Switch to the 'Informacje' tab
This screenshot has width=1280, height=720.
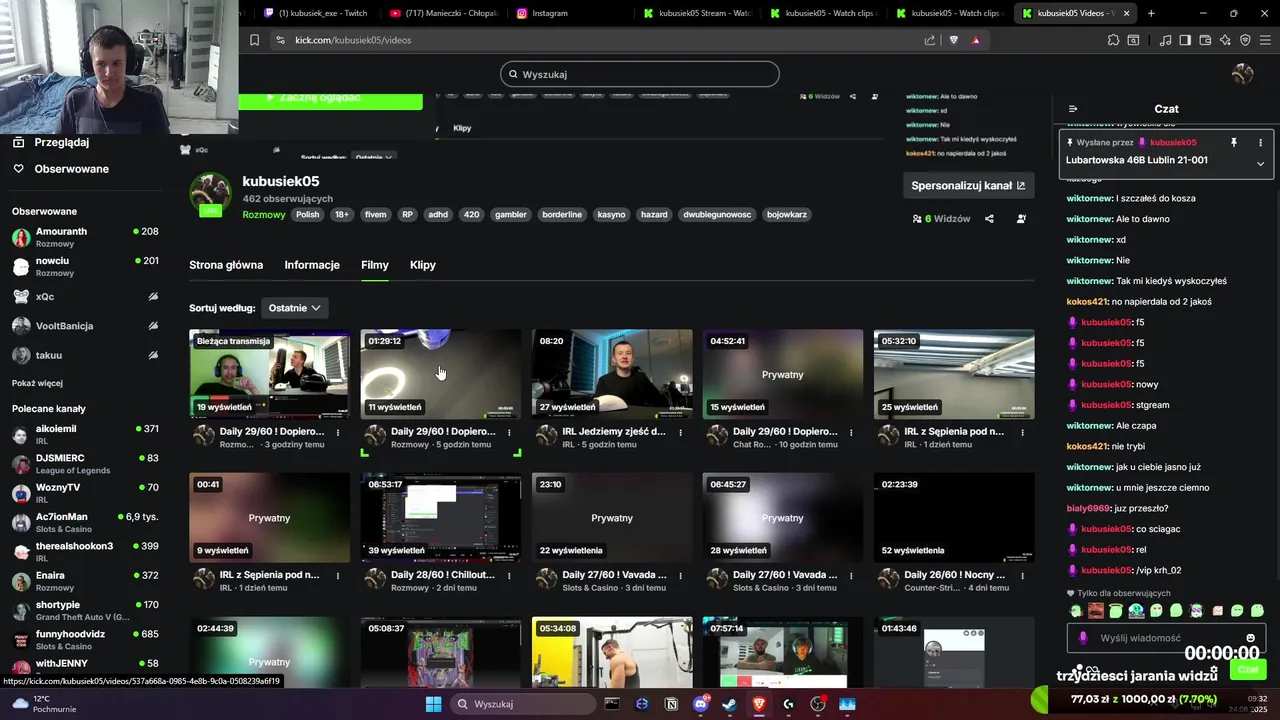tap(312, 265)
